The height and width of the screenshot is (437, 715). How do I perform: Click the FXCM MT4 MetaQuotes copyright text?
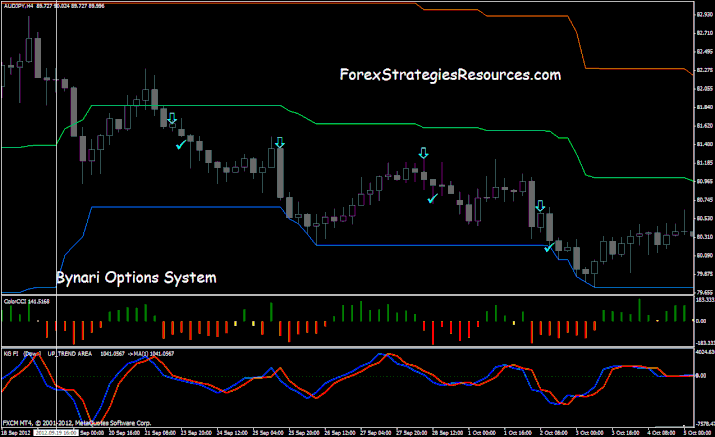(77, 423)
